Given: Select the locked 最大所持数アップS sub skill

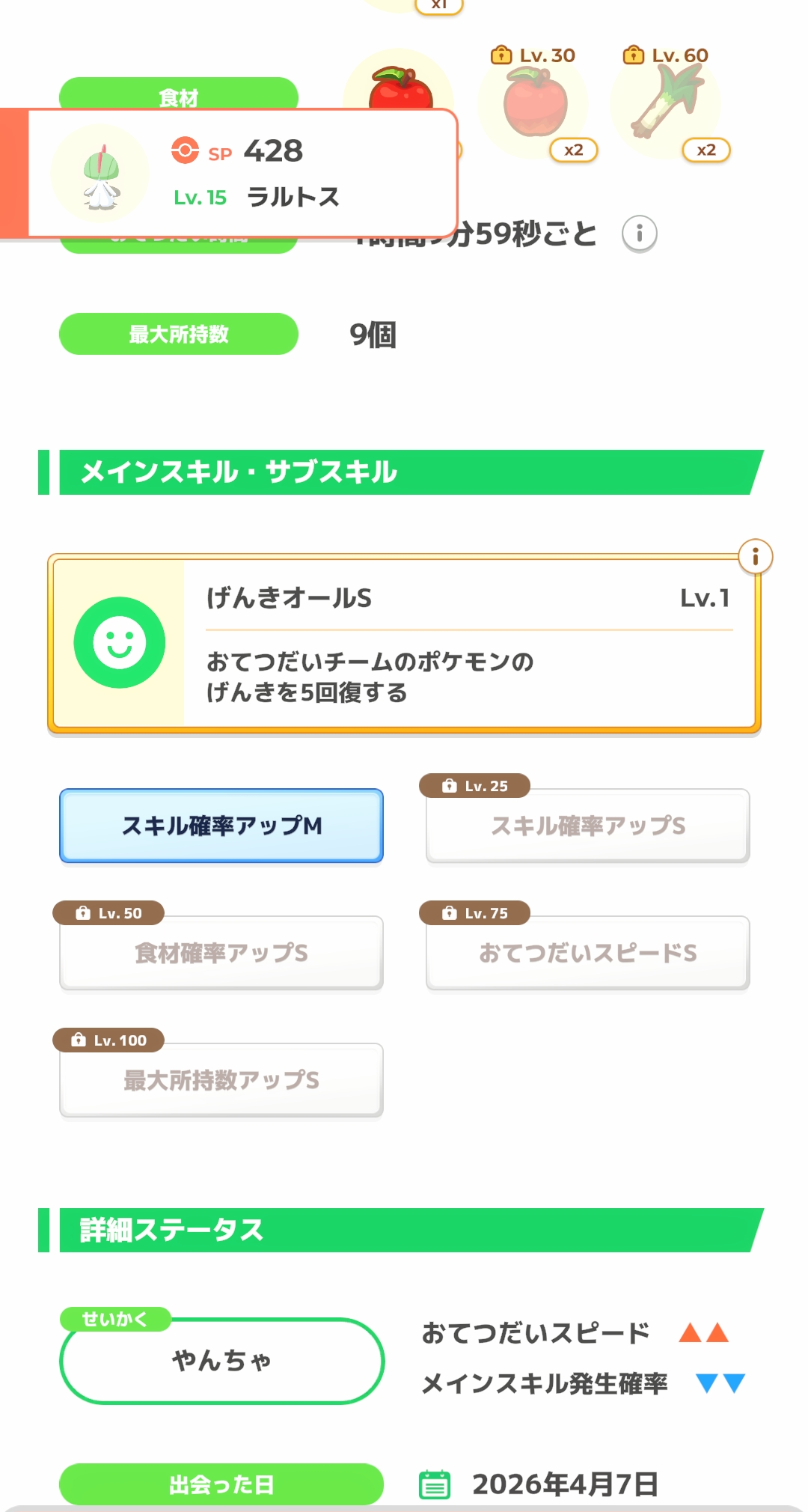Looking at the screenshot, I should click(x=221, y=1080).
